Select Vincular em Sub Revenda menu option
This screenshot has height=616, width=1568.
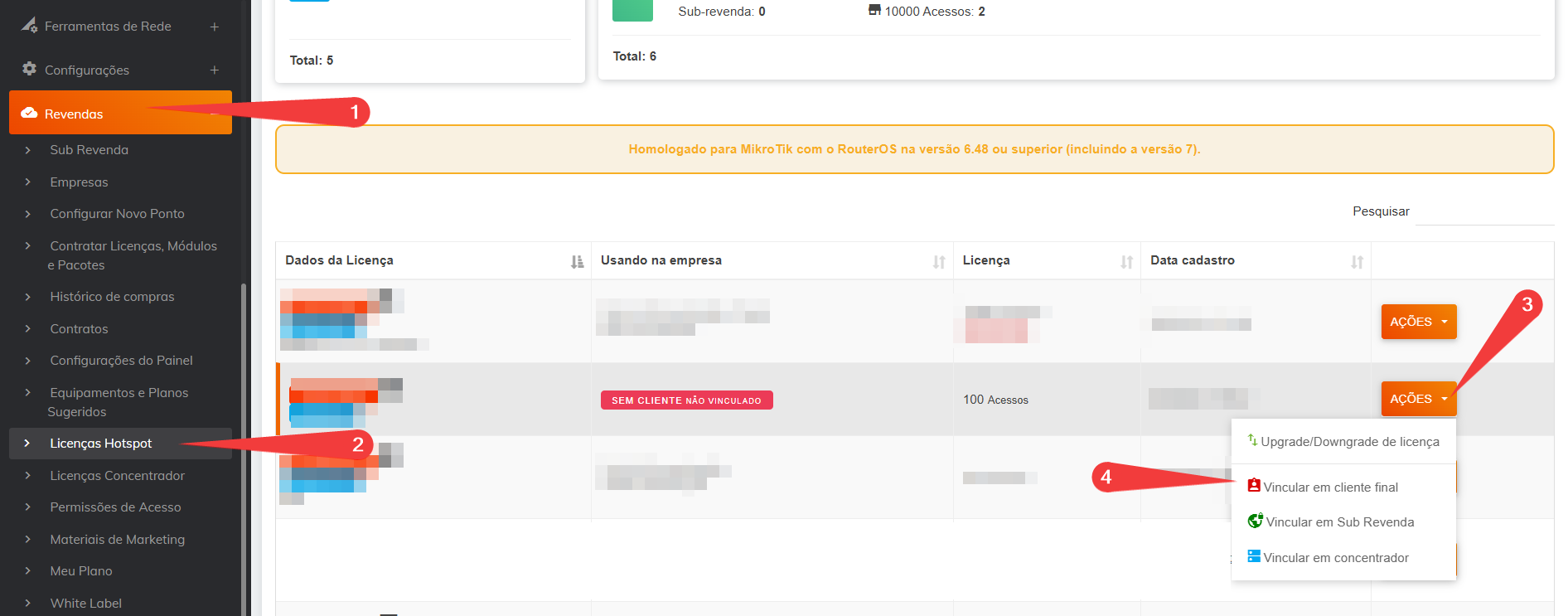point(1339,522)
